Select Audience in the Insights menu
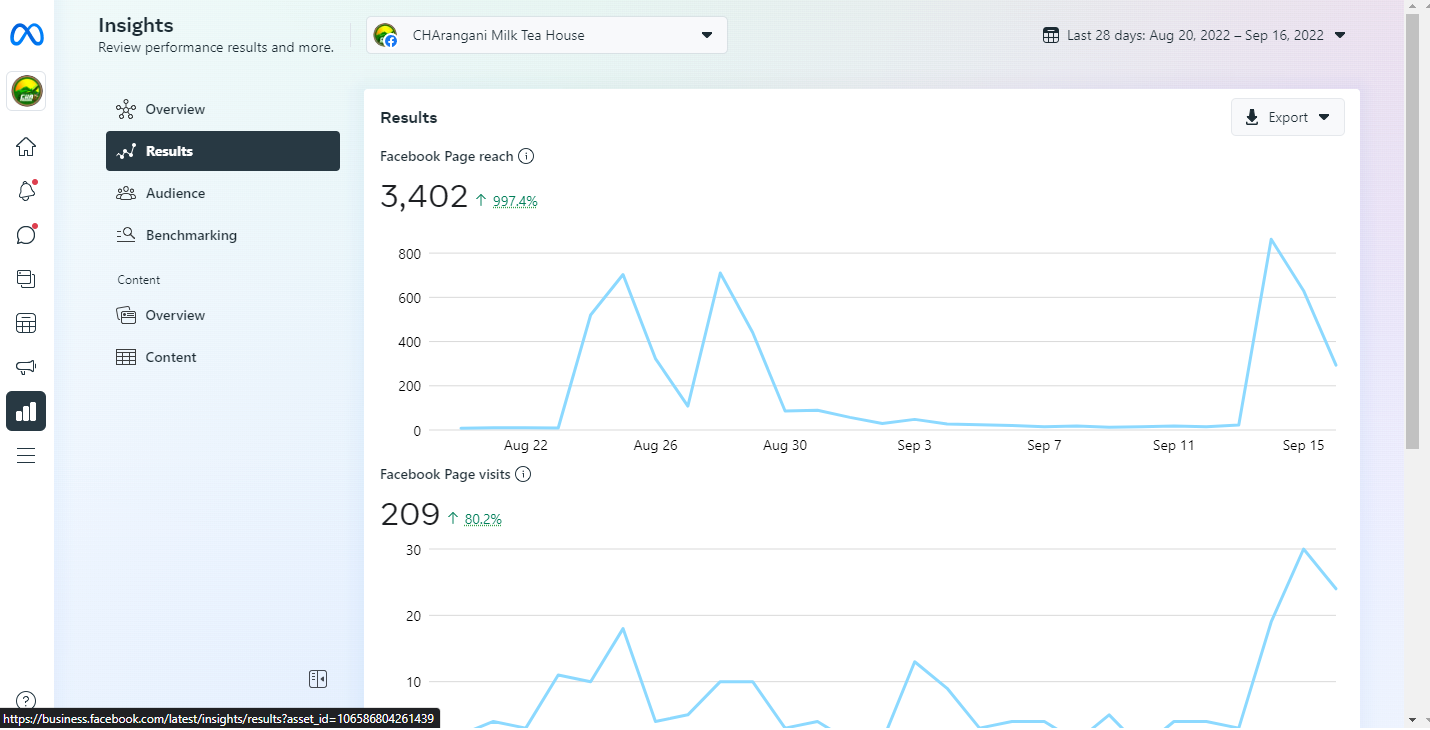The image size is (1430, 730). (175, 193)
